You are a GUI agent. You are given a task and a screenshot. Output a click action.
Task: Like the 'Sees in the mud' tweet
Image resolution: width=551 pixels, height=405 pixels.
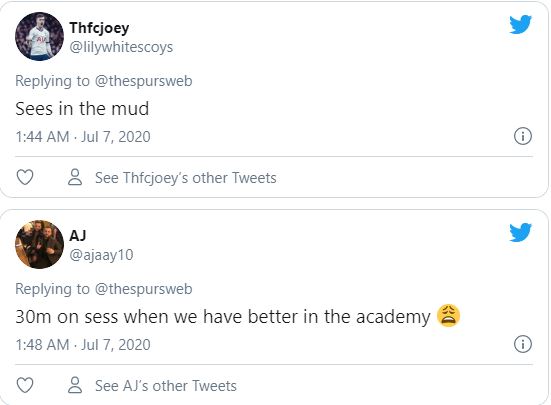(x=25, y=177)
